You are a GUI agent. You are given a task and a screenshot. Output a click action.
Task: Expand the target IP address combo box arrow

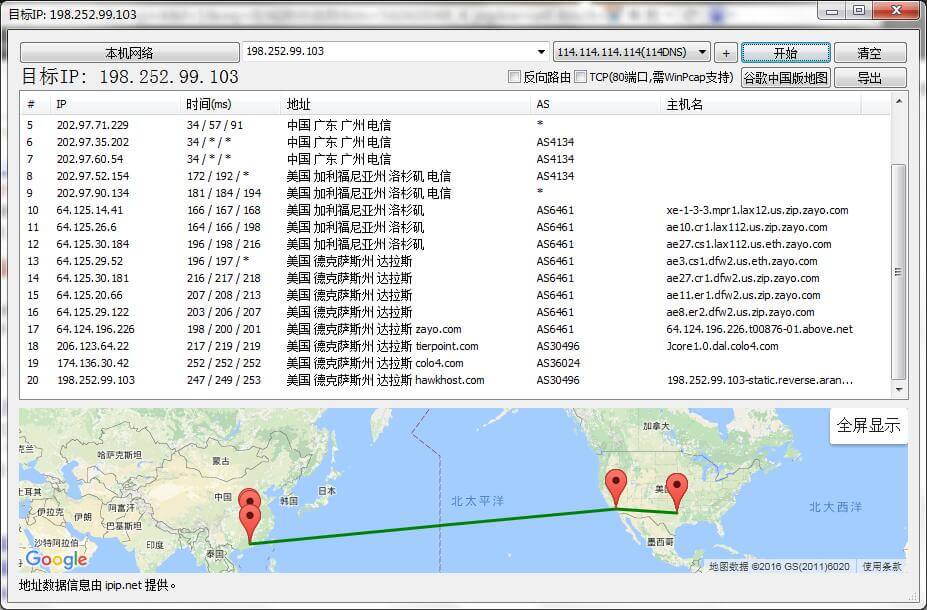tap(541, 52)
